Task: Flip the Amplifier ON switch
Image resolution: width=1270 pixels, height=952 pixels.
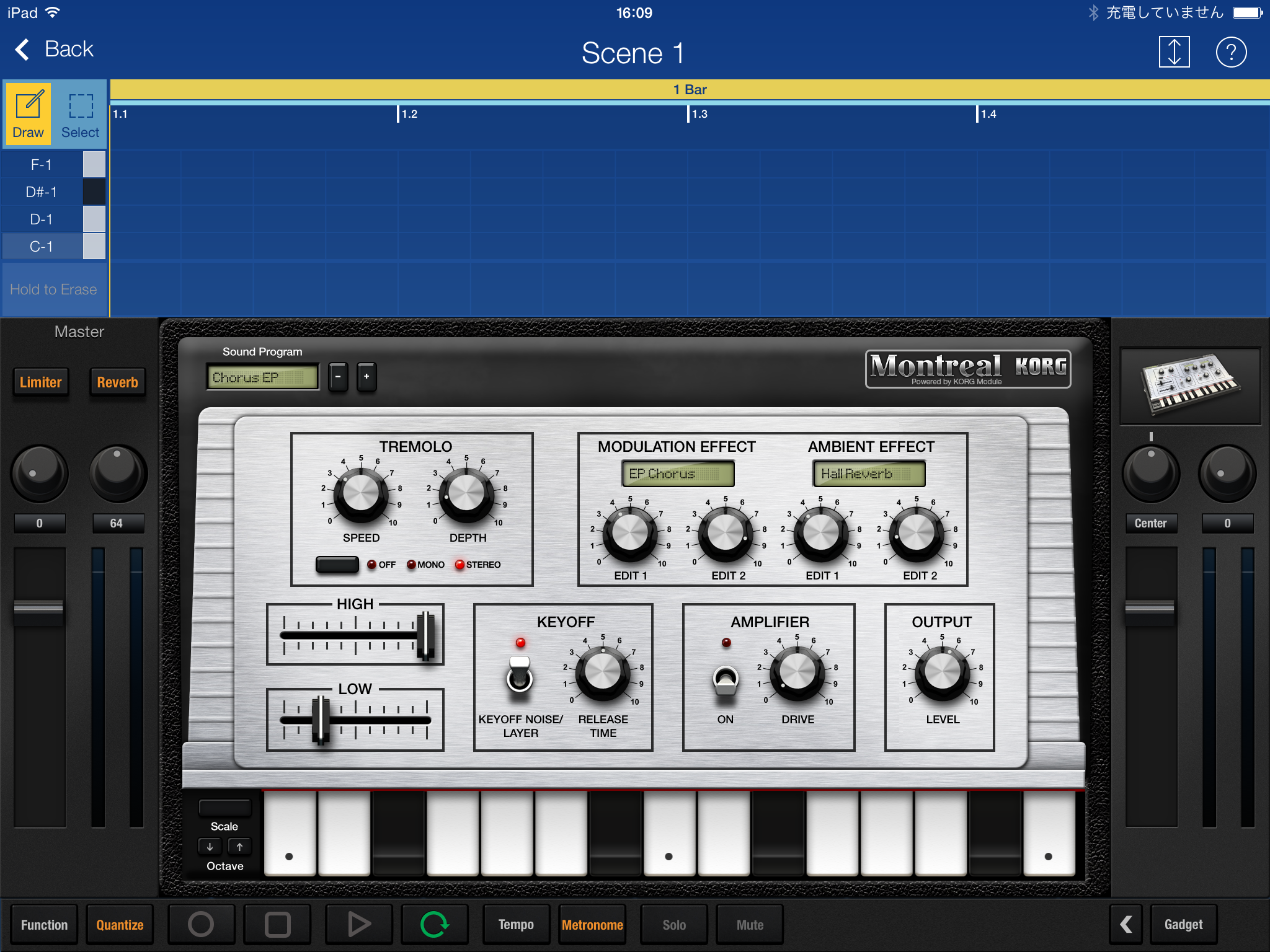Action: (x=726, y=682)
